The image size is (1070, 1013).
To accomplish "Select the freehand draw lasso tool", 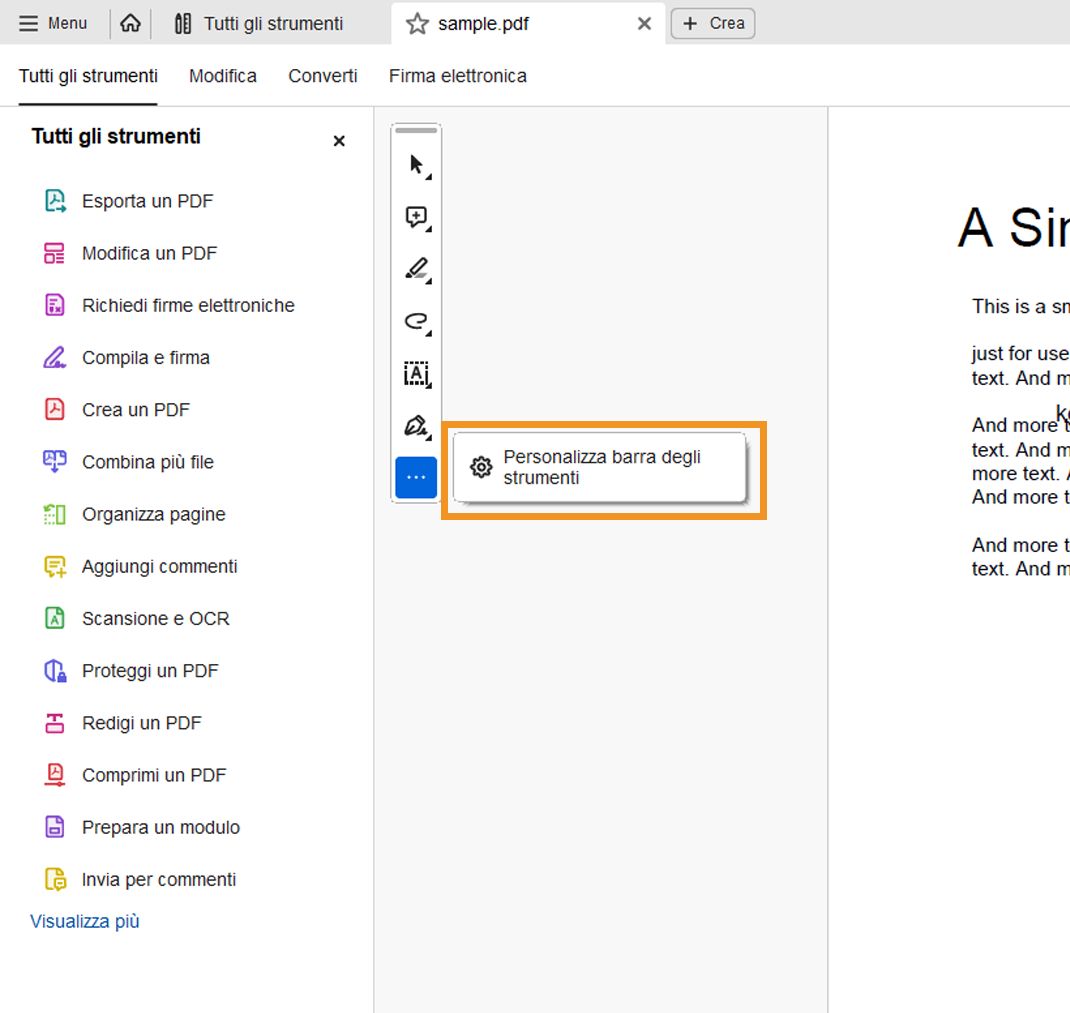I will pos(416,322).
